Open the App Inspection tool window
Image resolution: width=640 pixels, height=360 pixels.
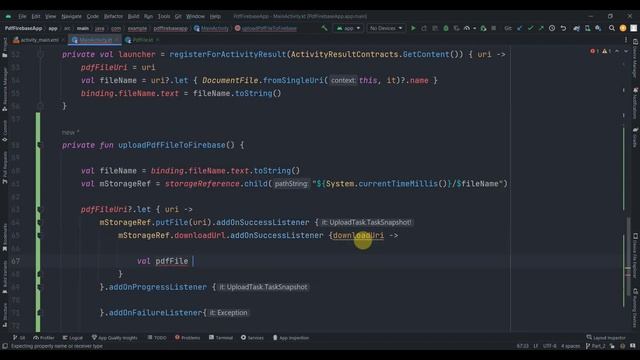pos(291,338)
